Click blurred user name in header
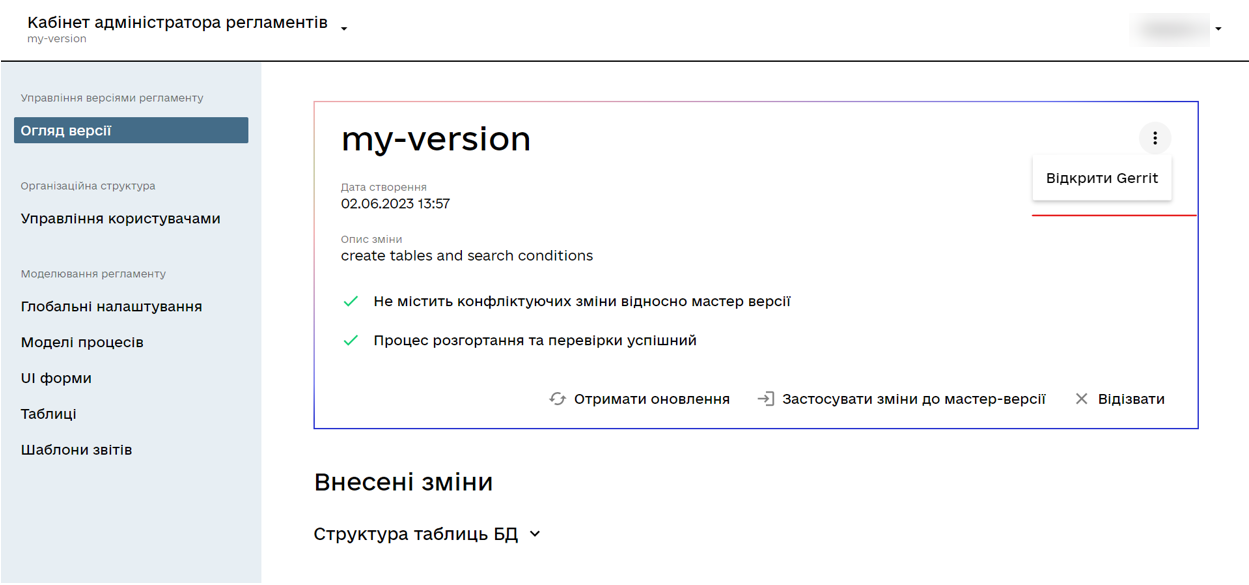Viewport: 1249px width, 585px height. coord(1169,29)
